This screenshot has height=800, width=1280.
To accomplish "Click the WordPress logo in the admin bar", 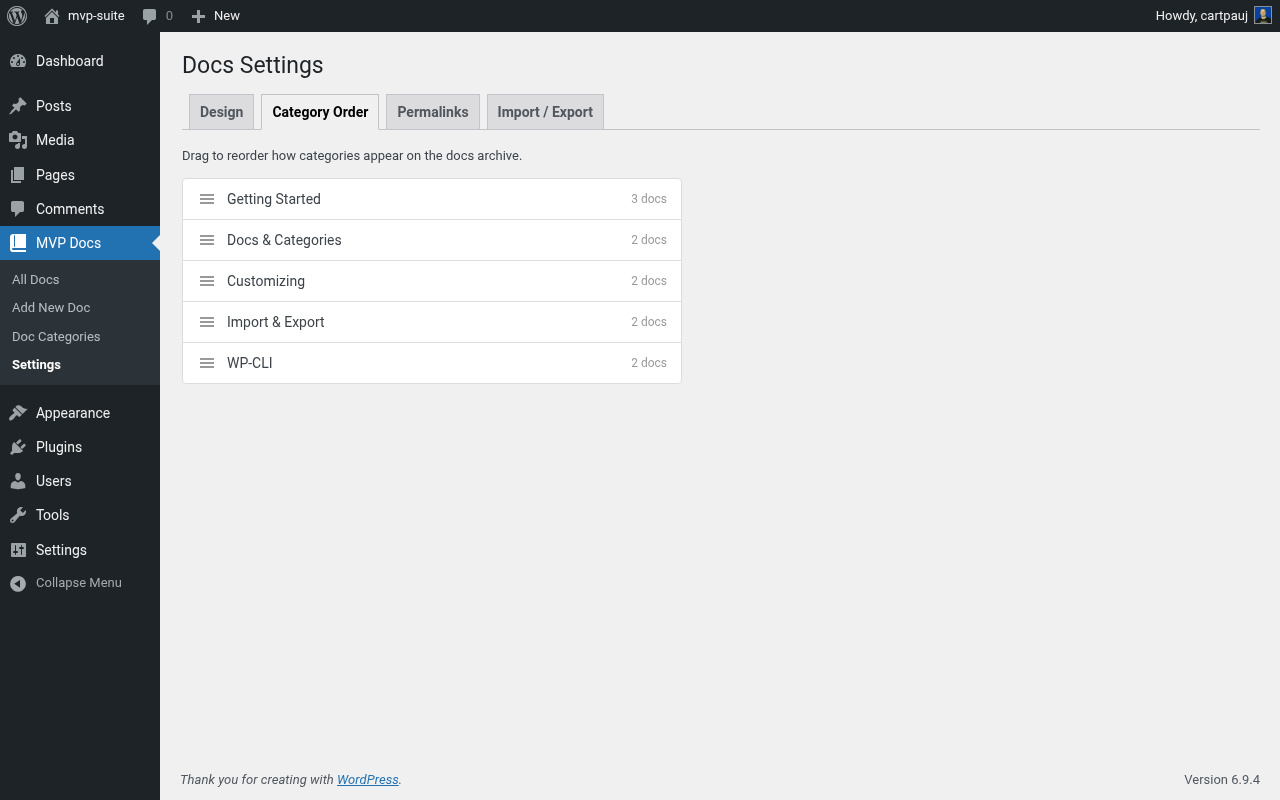I will [16, 15].
